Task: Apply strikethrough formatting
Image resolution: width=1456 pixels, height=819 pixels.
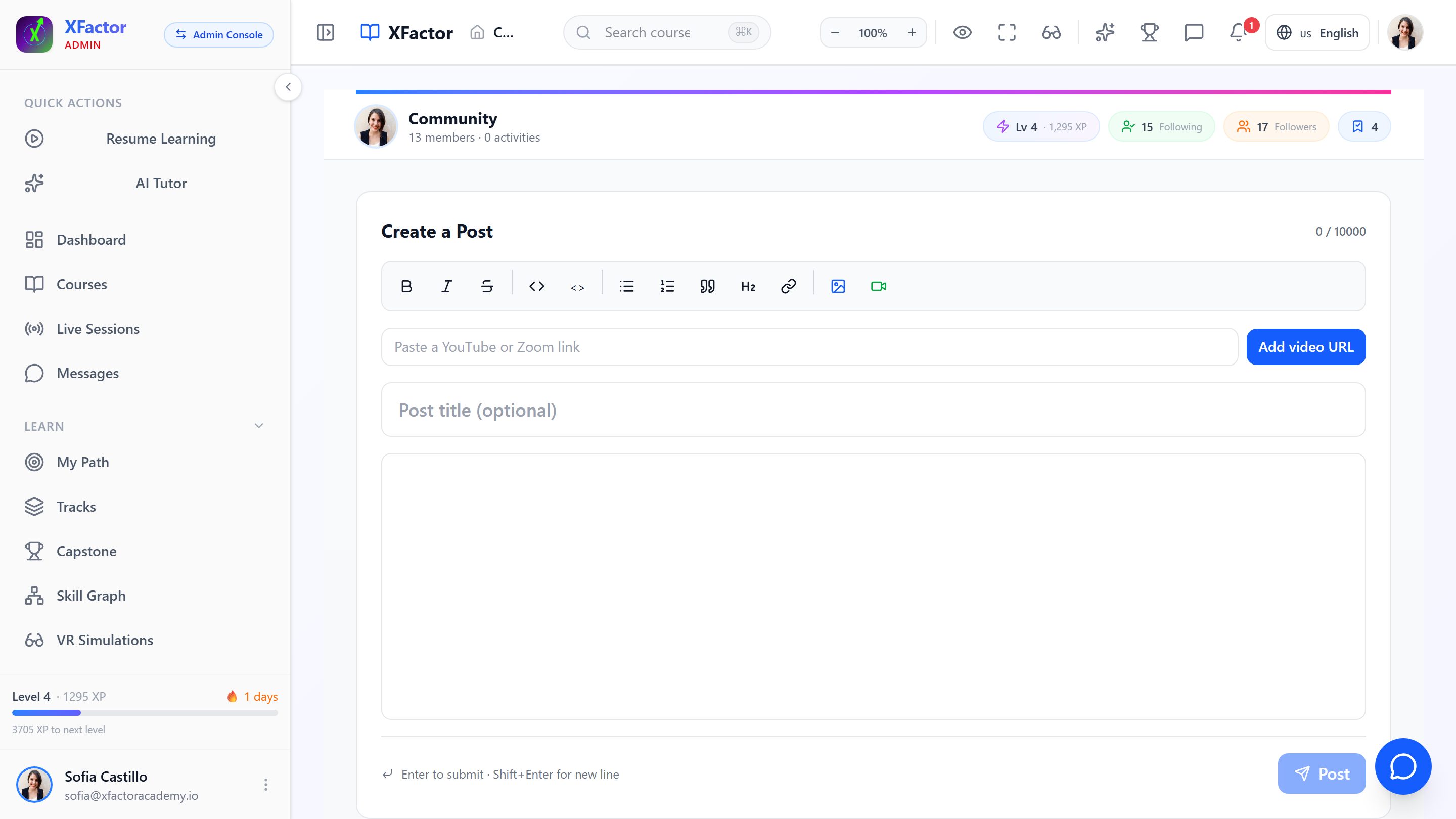Action: [x=487, y=286]
